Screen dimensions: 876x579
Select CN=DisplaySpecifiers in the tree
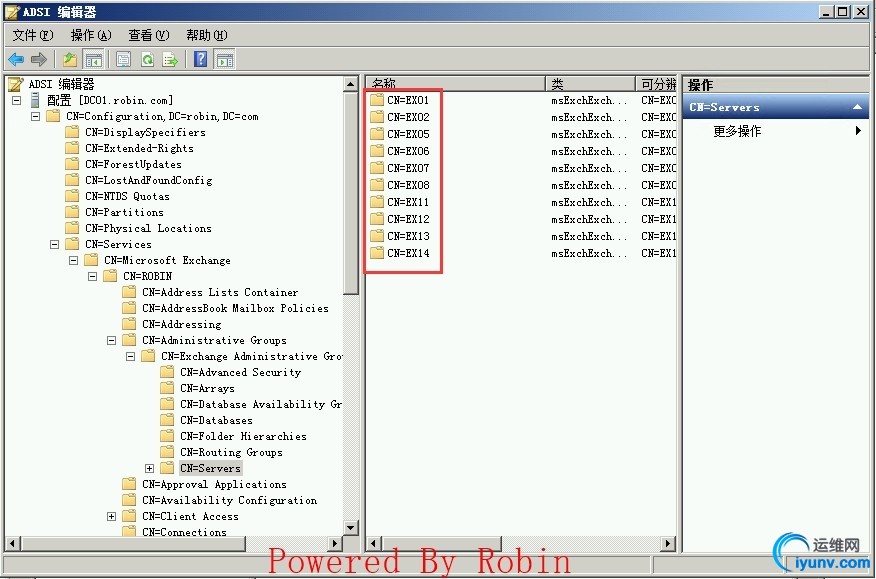tap(145, 132)
